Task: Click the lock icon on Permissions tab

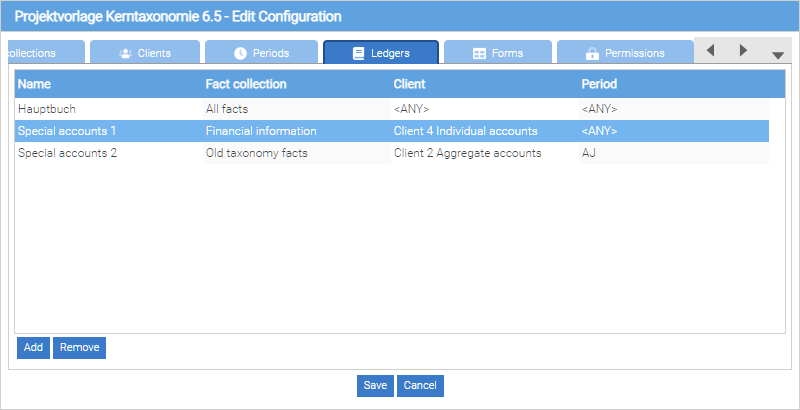Action: 592,53
